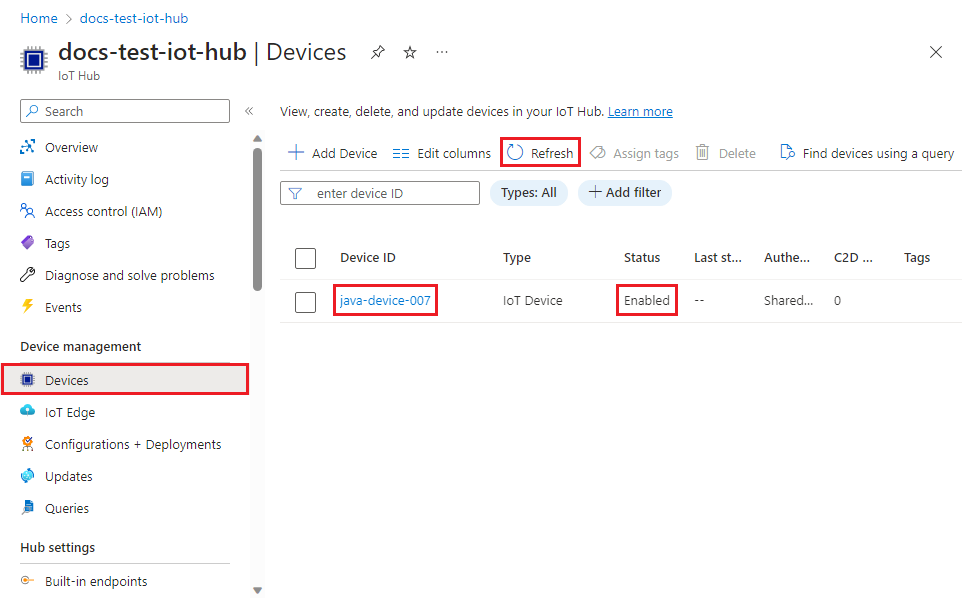Image resolution: width=972 pixels, height=598 pixels.
Task: Collapse the sidebar with double chevron
Action: [x=249, y=111]
